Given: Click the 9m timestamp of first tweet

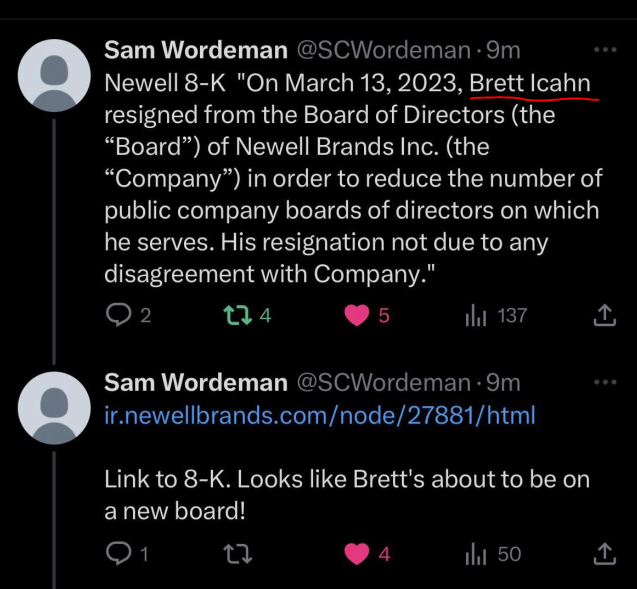Looking at the screenshot, I should pyautogui.click(x=503, y=50).
